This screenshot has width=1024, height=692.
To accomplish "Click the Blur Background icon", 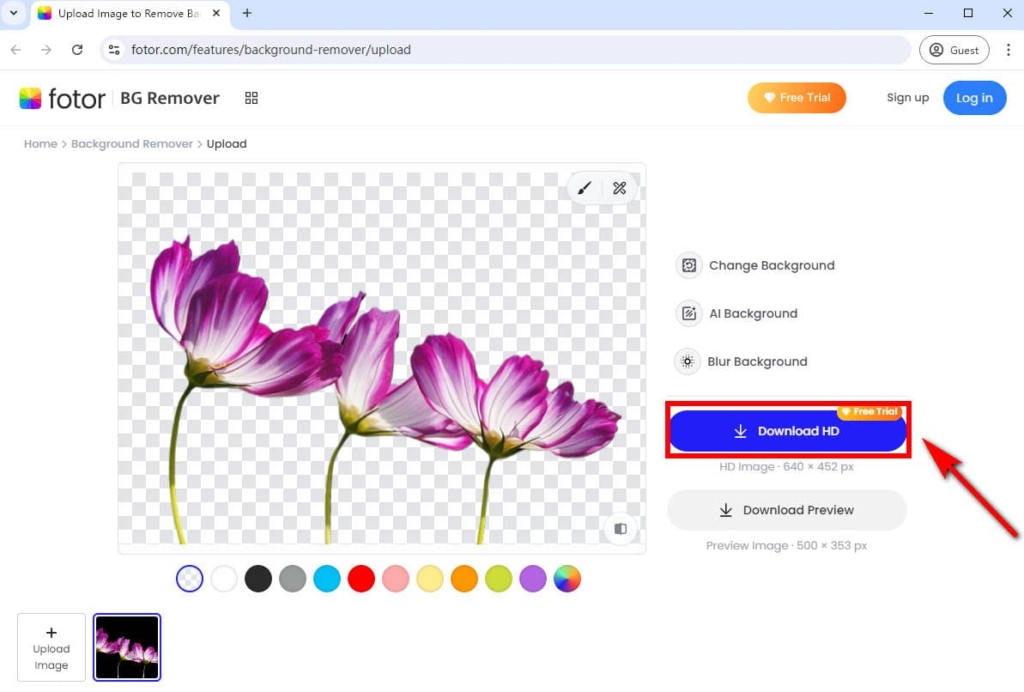I will pyautogui.click(x=687, y=361).
